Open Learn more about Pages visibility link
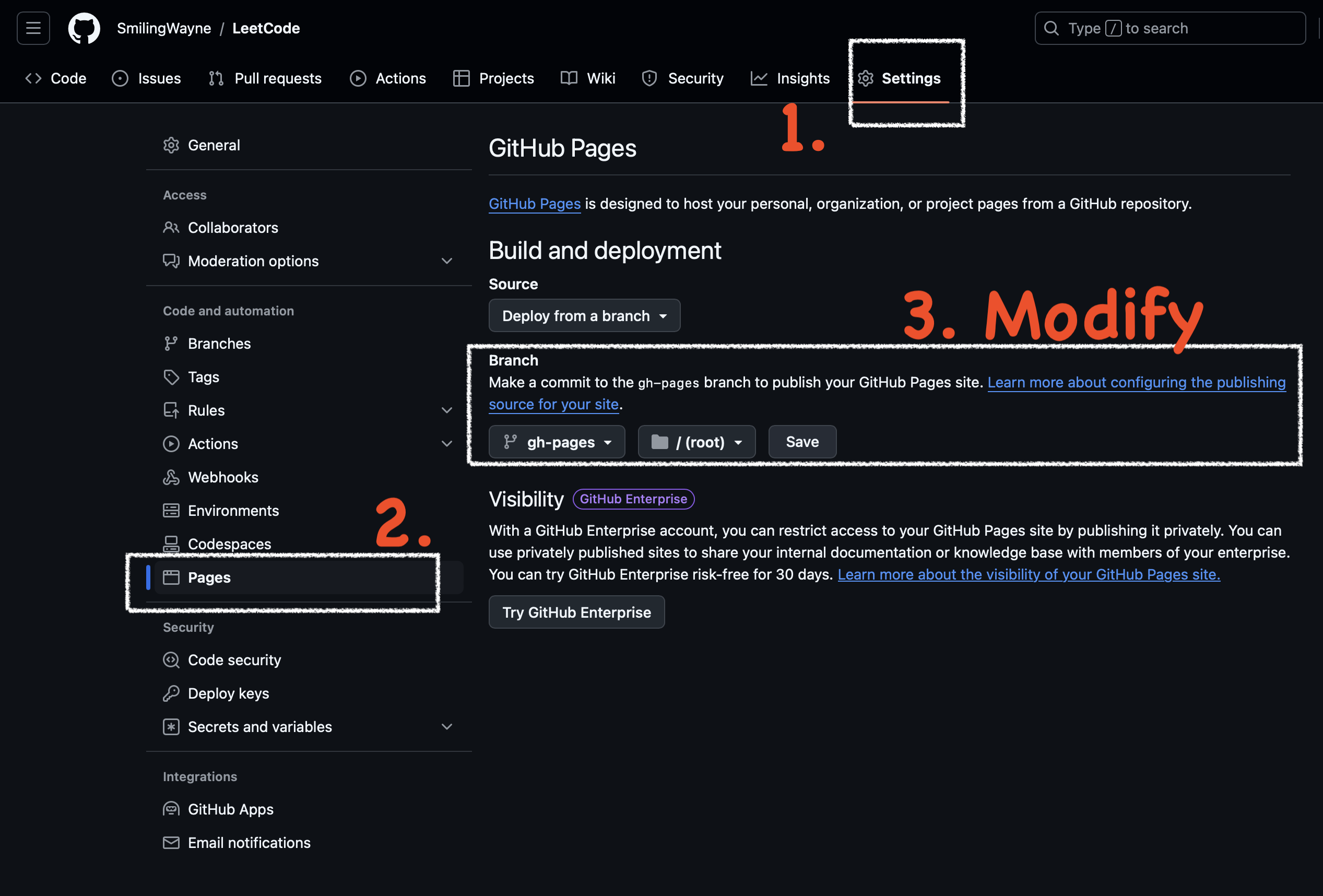Image resolution: width=1323 pixels, height=896 pixels. coord(1029,574)
